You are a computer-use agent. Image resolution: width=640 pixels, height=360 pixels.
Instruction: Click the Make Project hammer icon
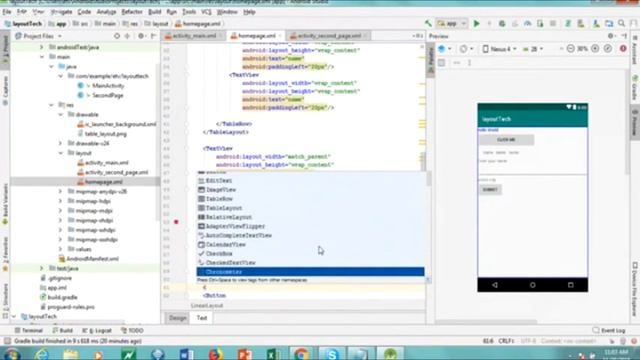[428, 24]
